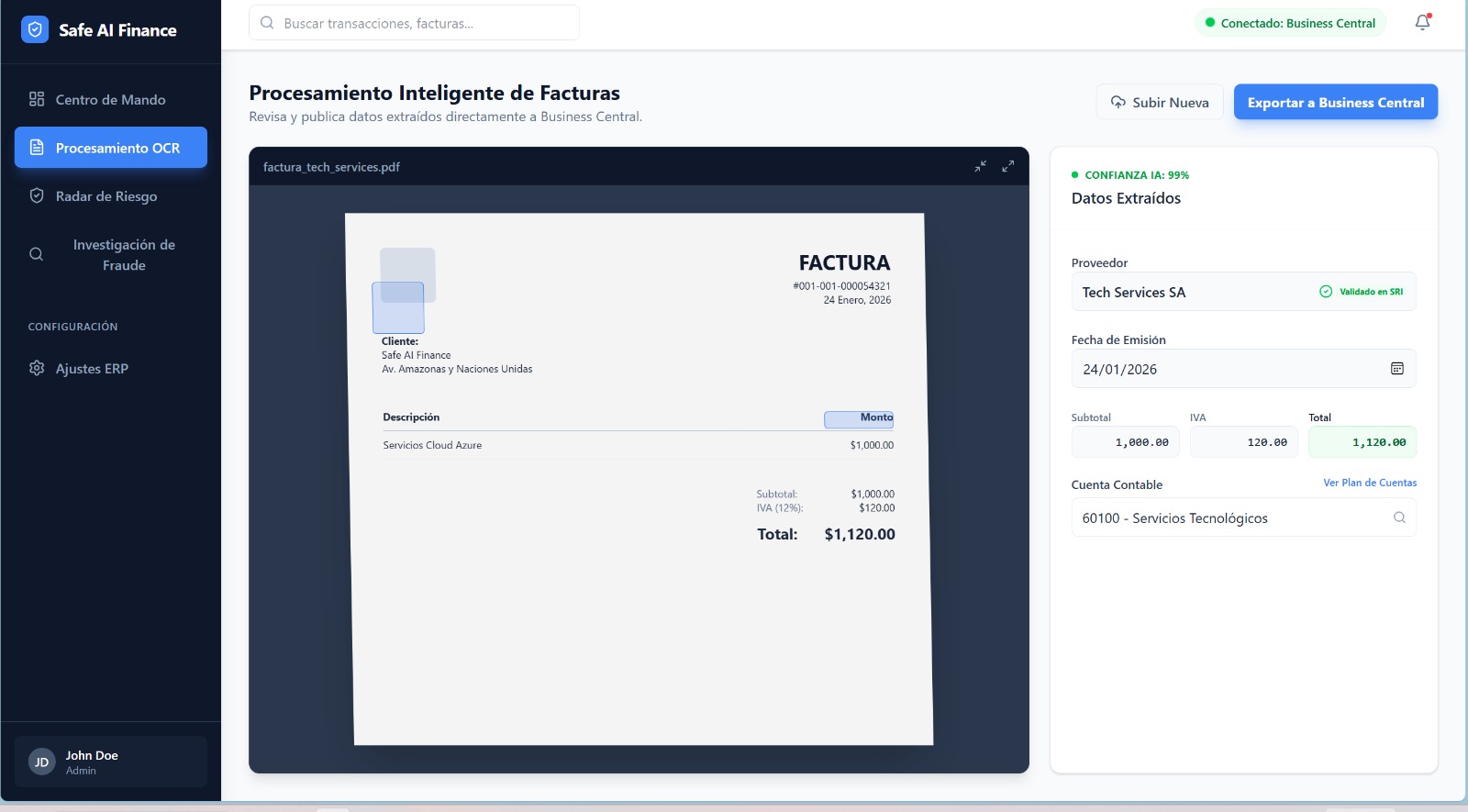The height and width of the screenshot is (812, 1468).
Task: Click the Proveedor field Tech Services SA
Action: click(1193, 293)
